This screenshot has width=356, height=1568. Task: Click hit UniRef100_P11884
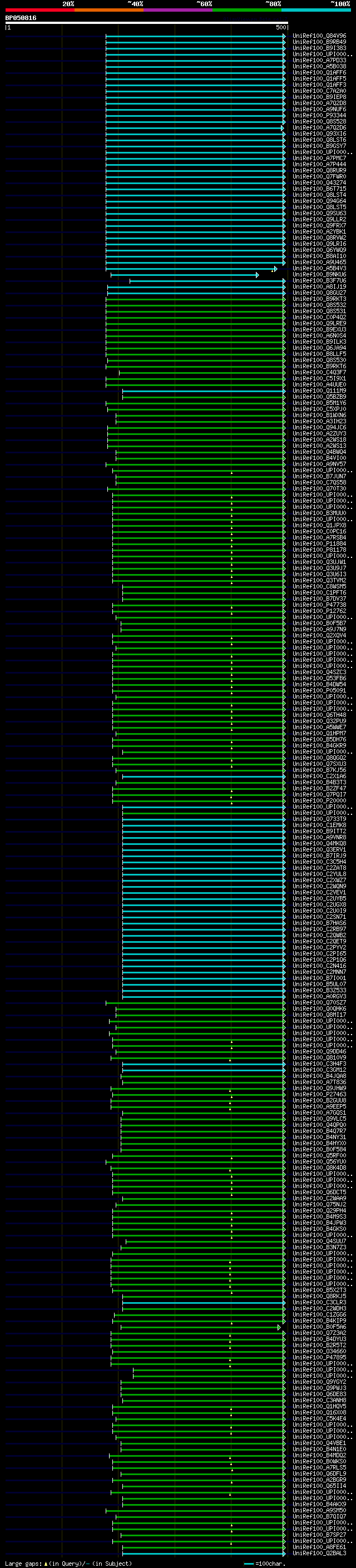(319, 544)
